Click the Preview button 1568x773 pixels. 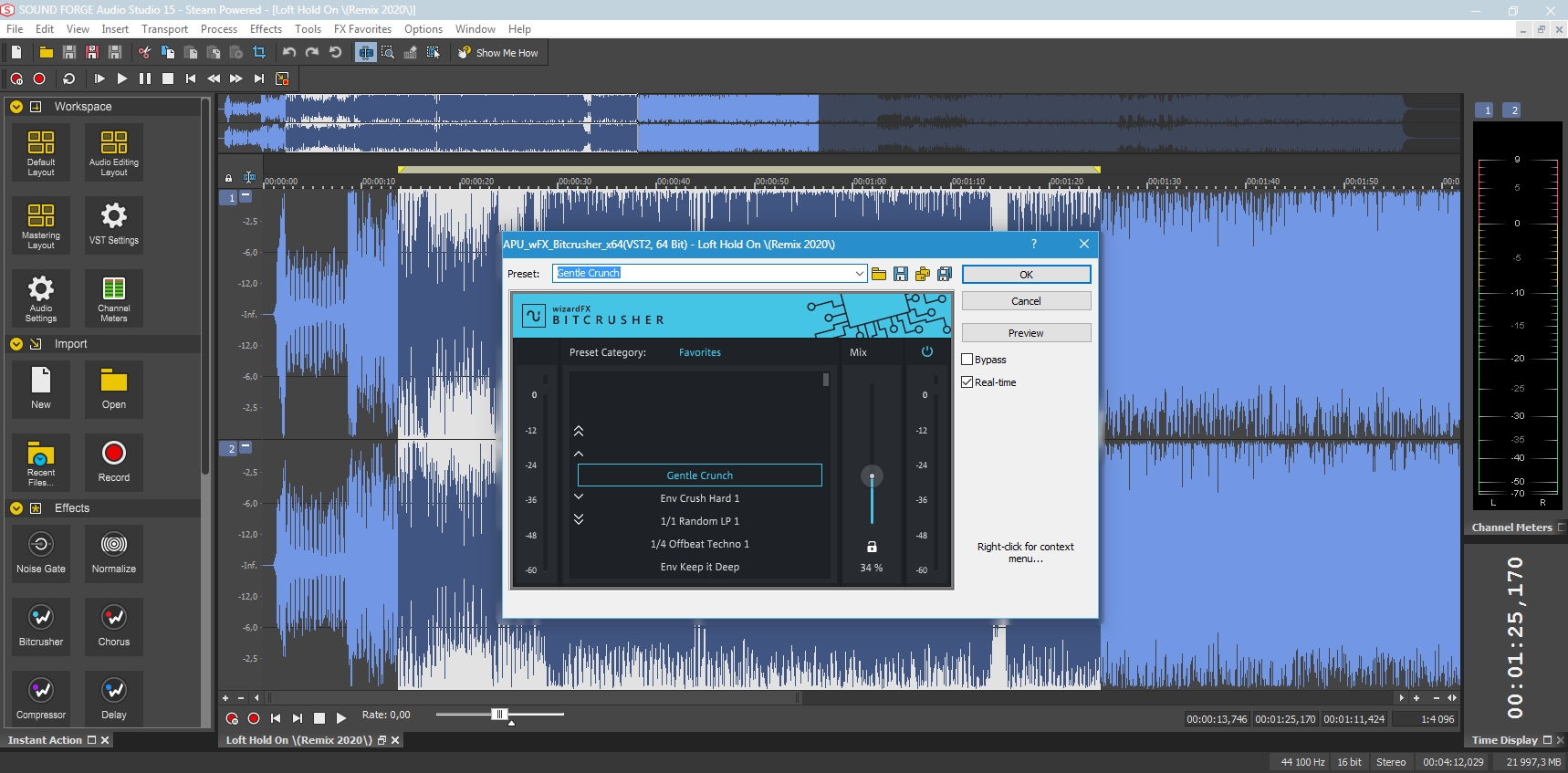(x=1026, y=333)
